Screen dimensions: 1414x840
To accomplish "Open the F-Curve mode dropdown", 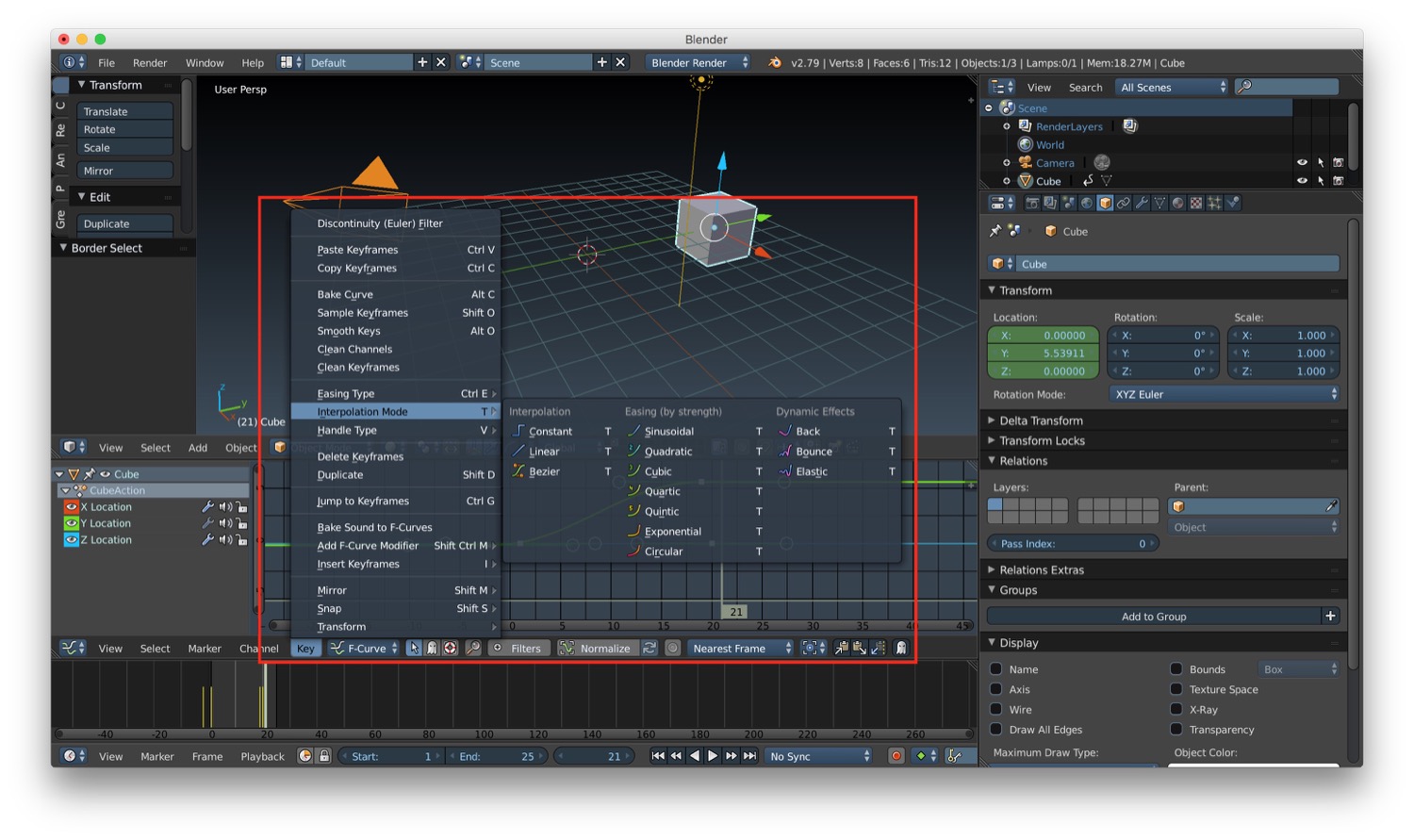I will click(x=362, y=649).
